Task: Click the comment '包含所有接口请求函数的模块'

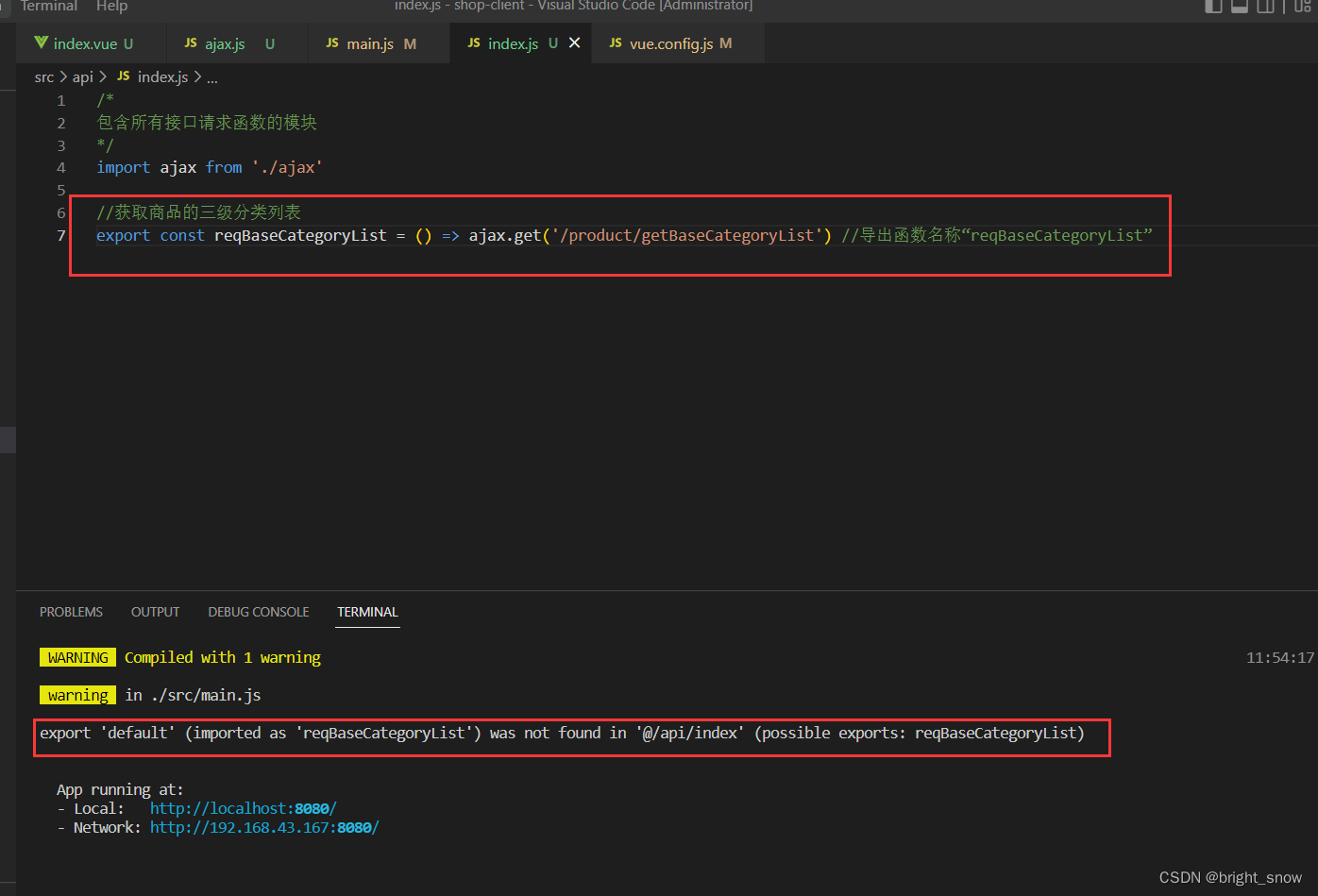Action: point(207,123)
